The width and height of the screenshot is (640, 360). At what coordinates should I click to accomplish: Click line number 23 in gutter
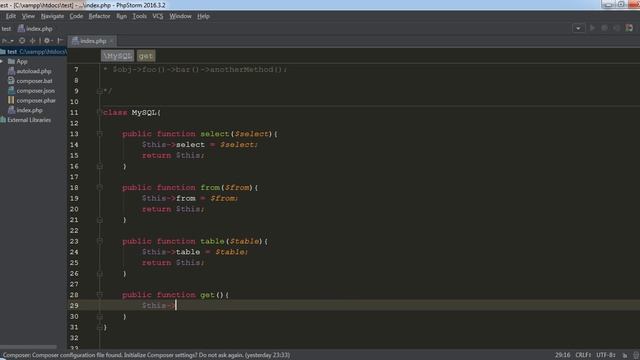tap(74, 241)
